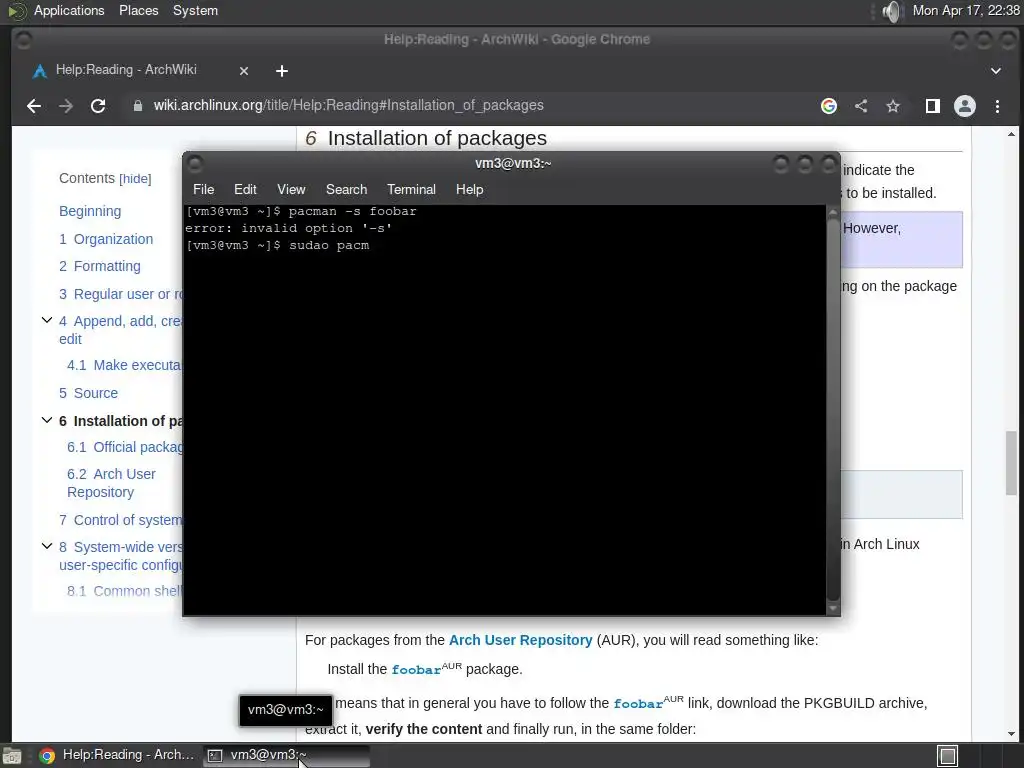
Task: Open the terminal Edit menu
Action: tap(245, 189)
